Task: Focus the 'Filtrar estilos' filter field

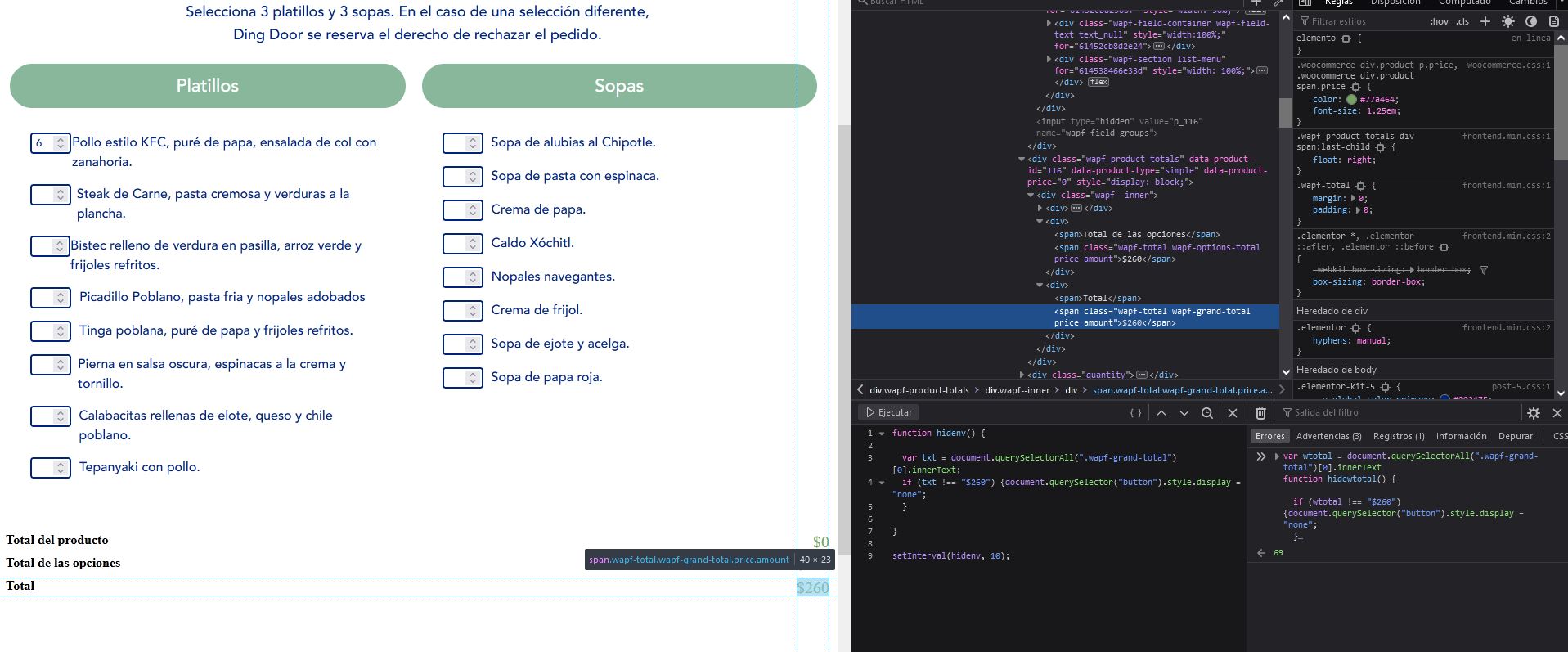Action: tap(1362, 21)
